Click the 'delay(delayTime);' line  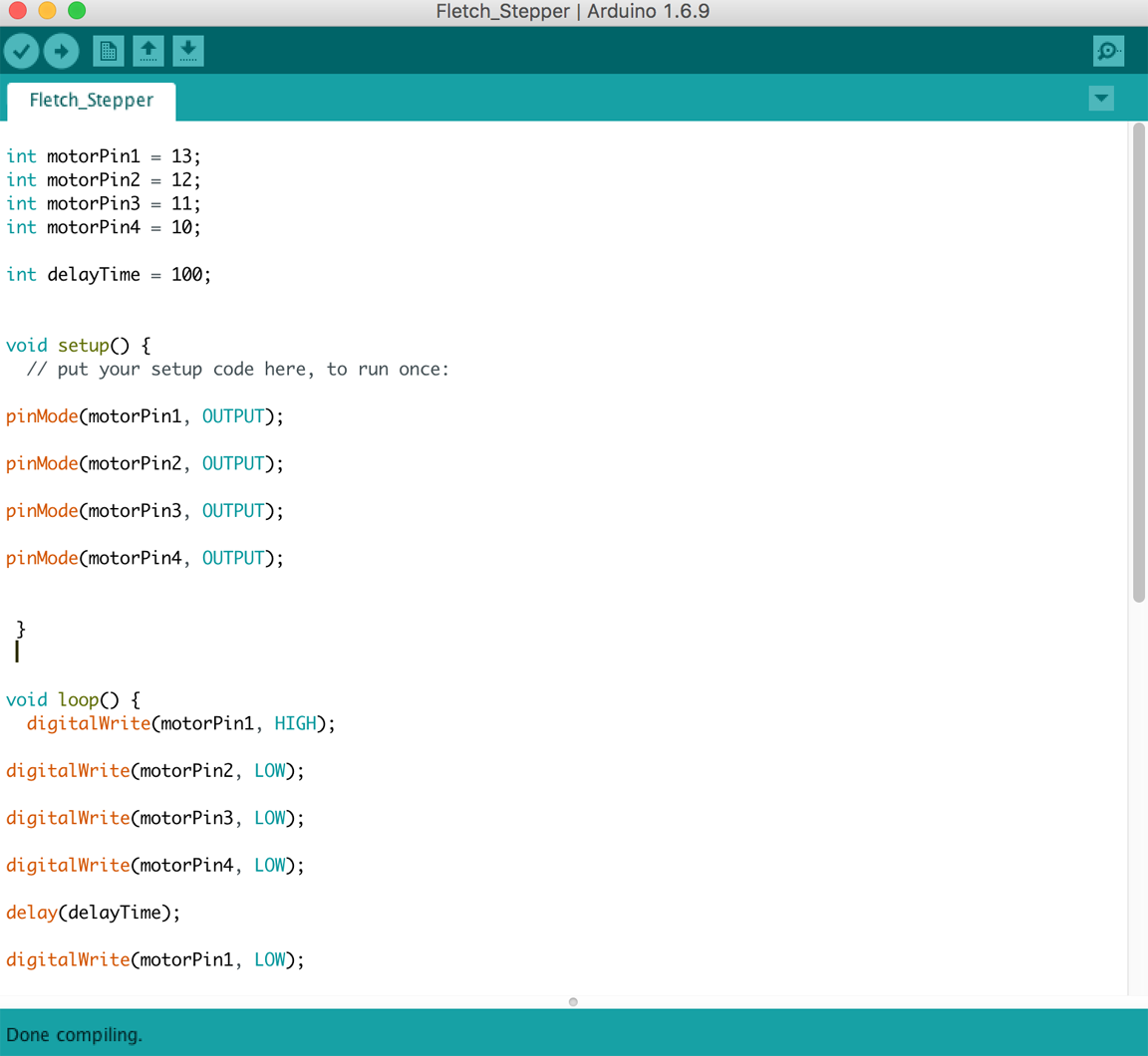click(x=93, y=913)
